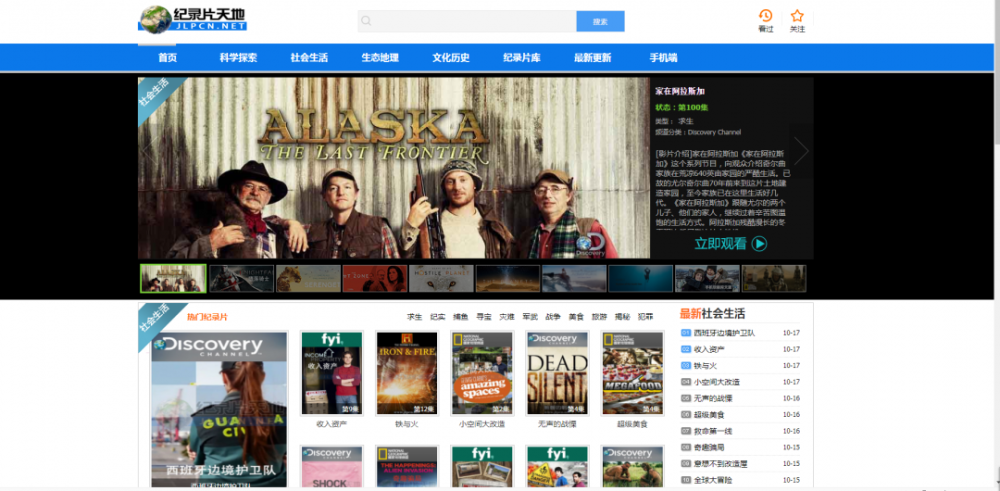Open the large 西班牙边境护卫队 poster
Viewport: 1000px width, 491px height.
pos(219,410)
